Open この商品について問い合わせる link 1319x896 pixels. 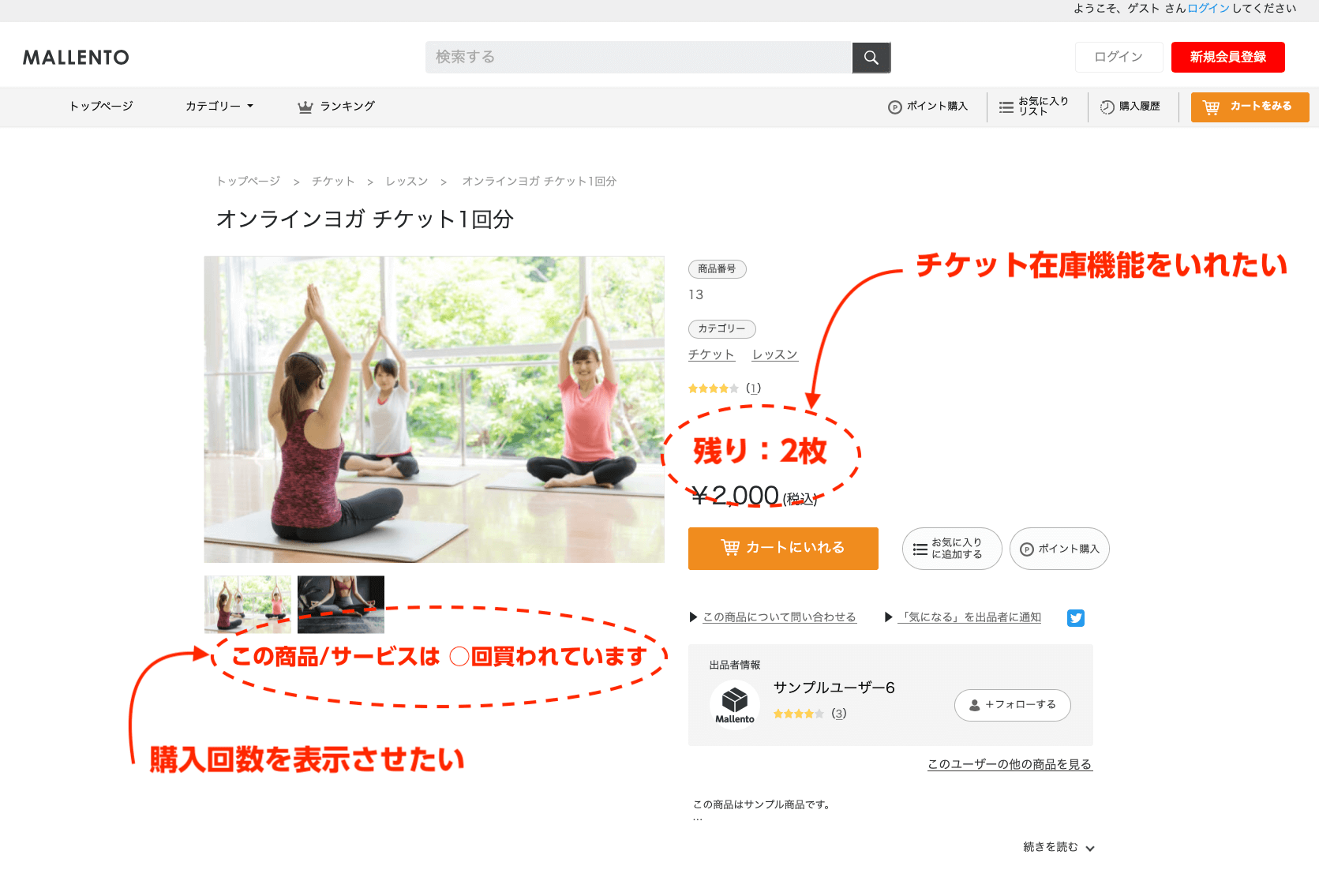pos(778,617)
